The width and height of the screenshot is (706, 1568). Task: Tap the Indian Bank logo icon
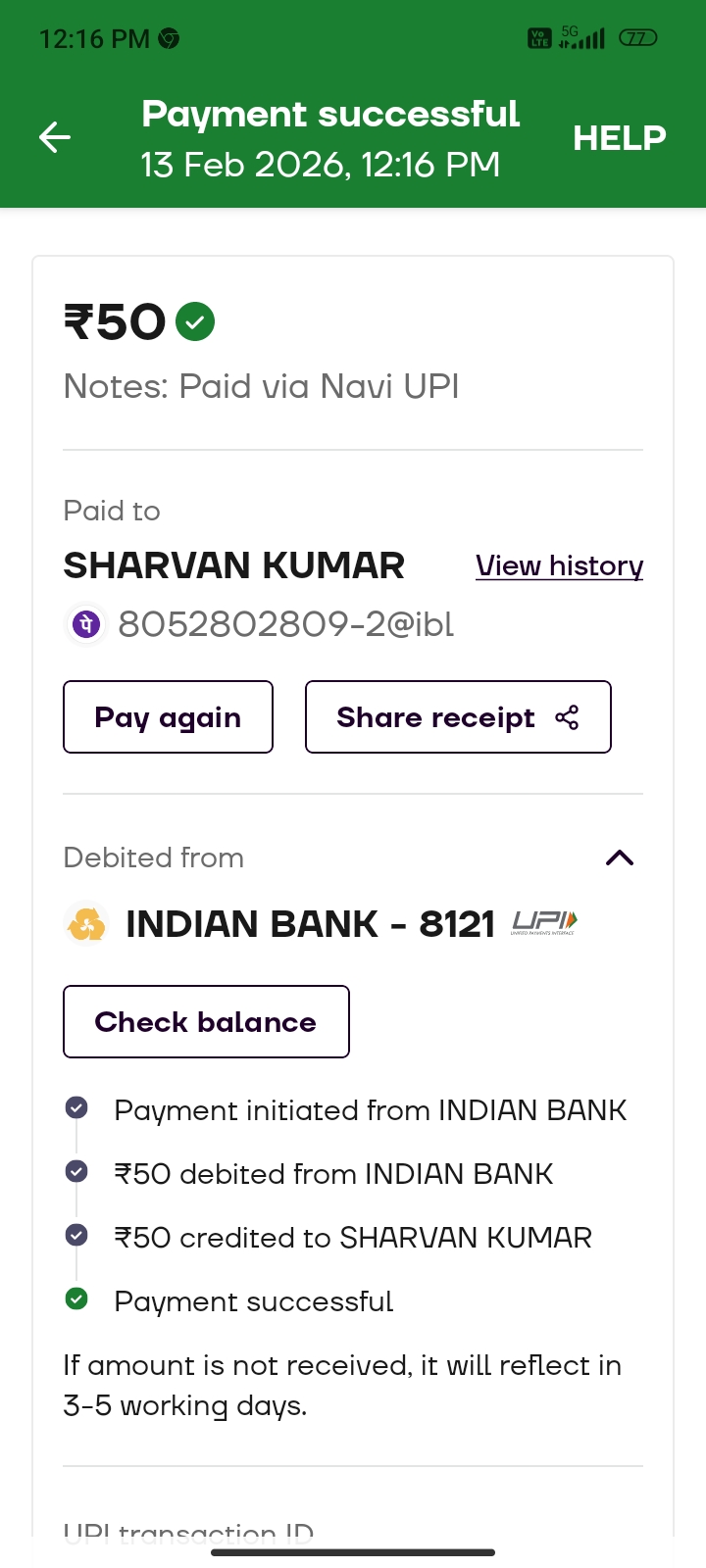pyautogui.click(x=86, y=924)
